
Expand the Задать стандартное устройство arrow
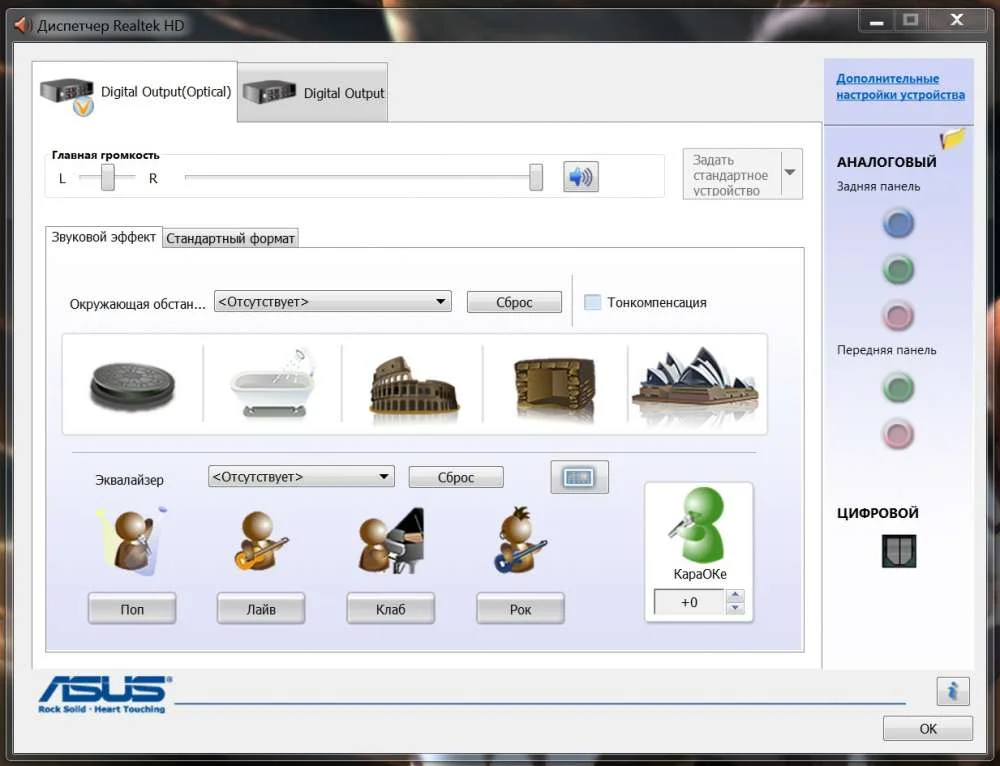[x=790, y=173]
